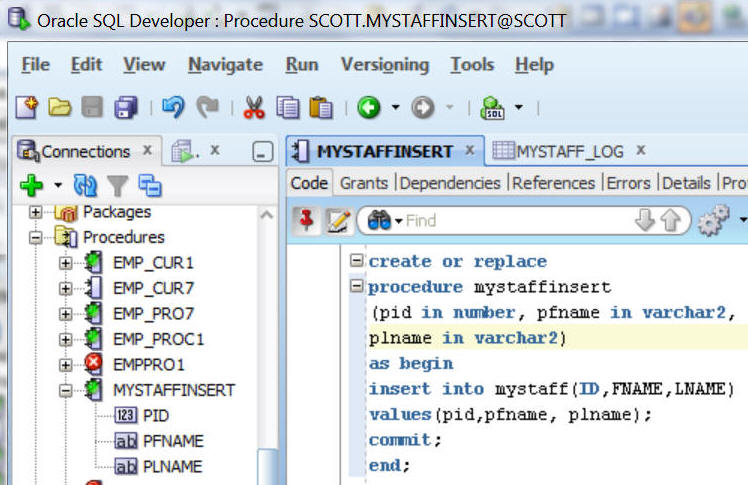This screenshot has height=485, width=748.
Task: Click the Filter funnel icon
Action: 117,186
